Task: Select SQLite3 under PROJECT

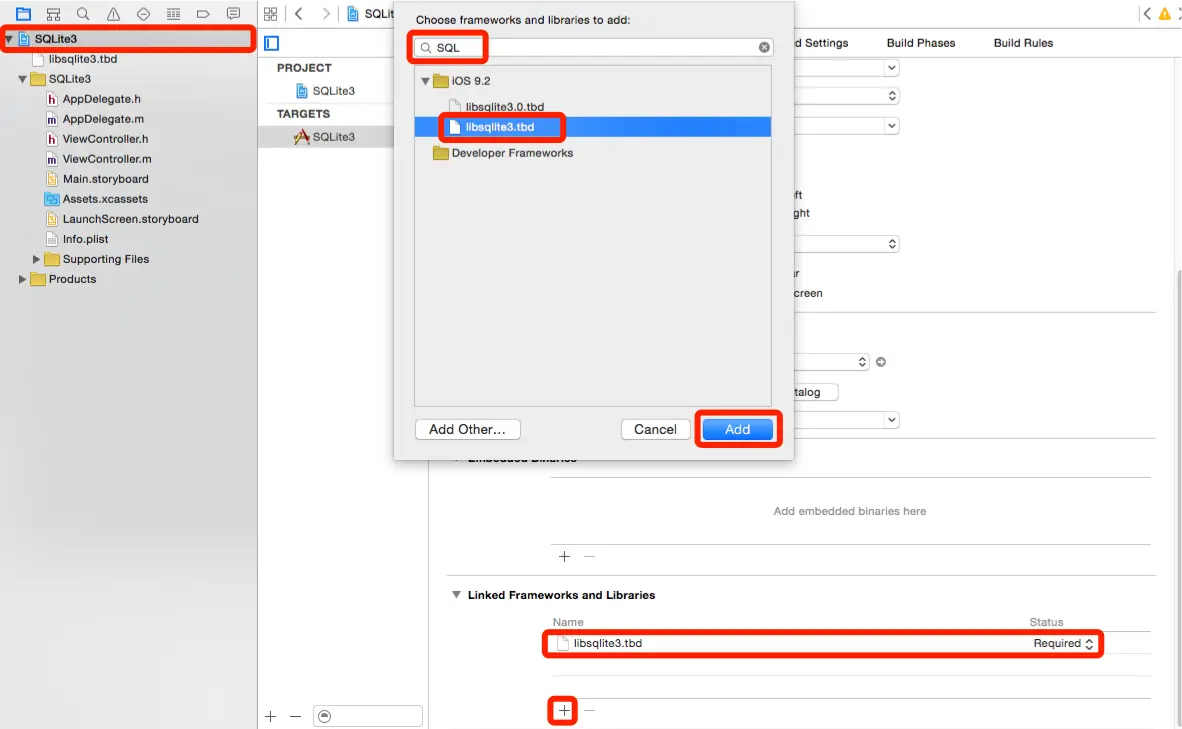Action: point(333,90)
